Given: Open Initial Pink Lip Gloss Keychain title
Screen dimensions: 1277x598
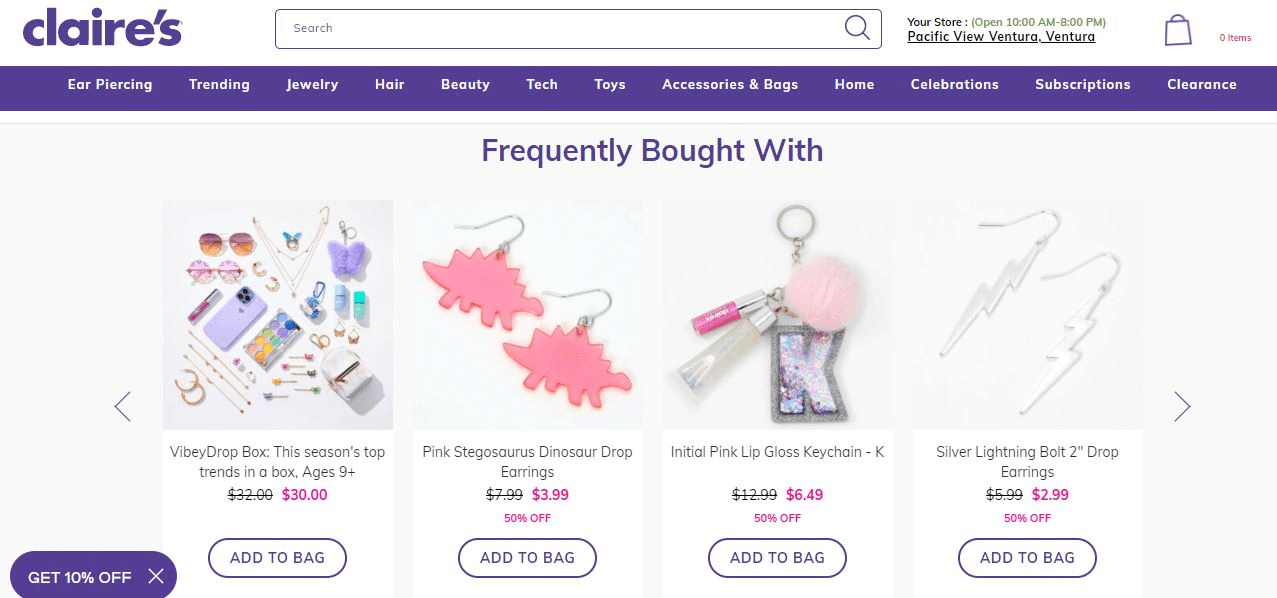Looking at the screenshot, I should coord(777,452).
